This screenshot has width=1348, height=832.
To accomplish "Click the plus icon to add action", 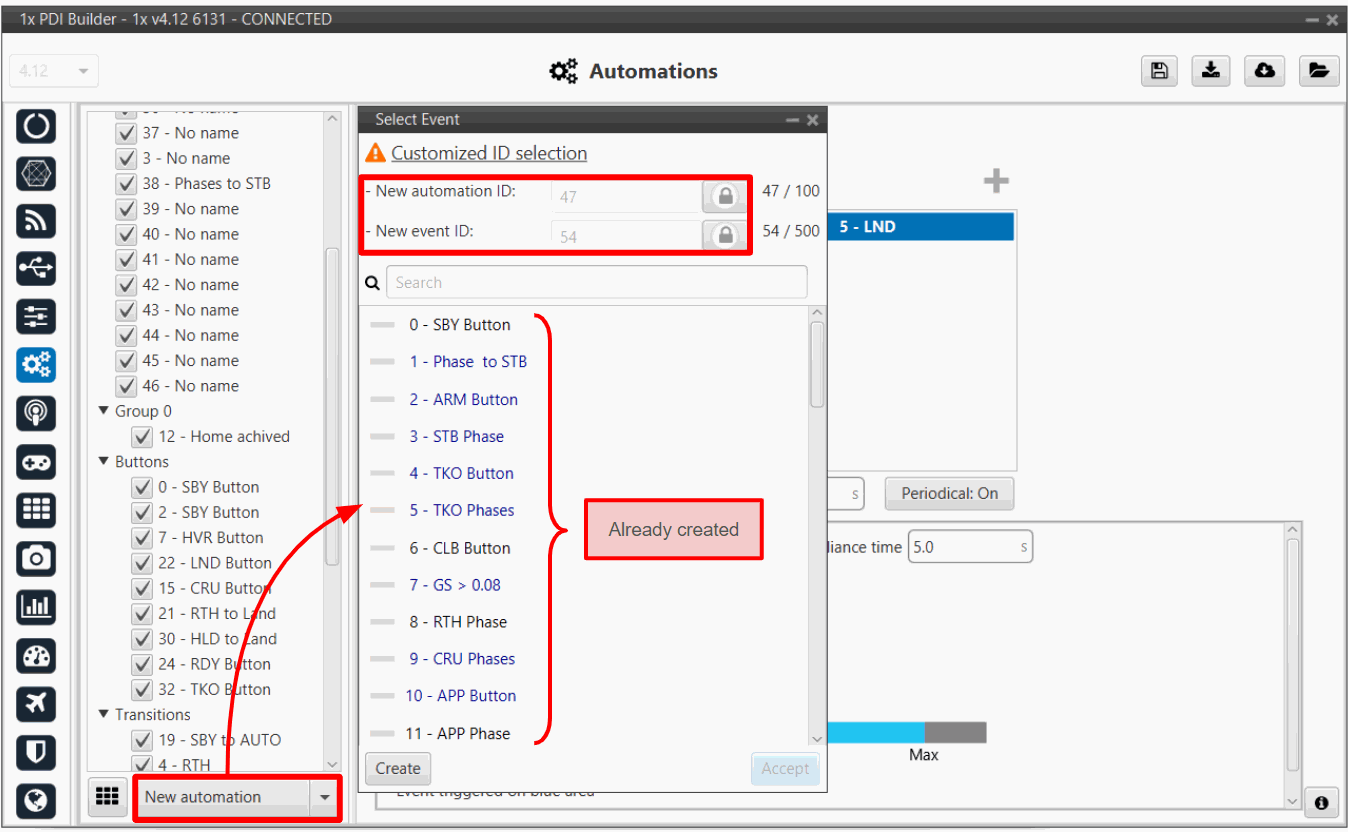I will (x=995, y=181).
